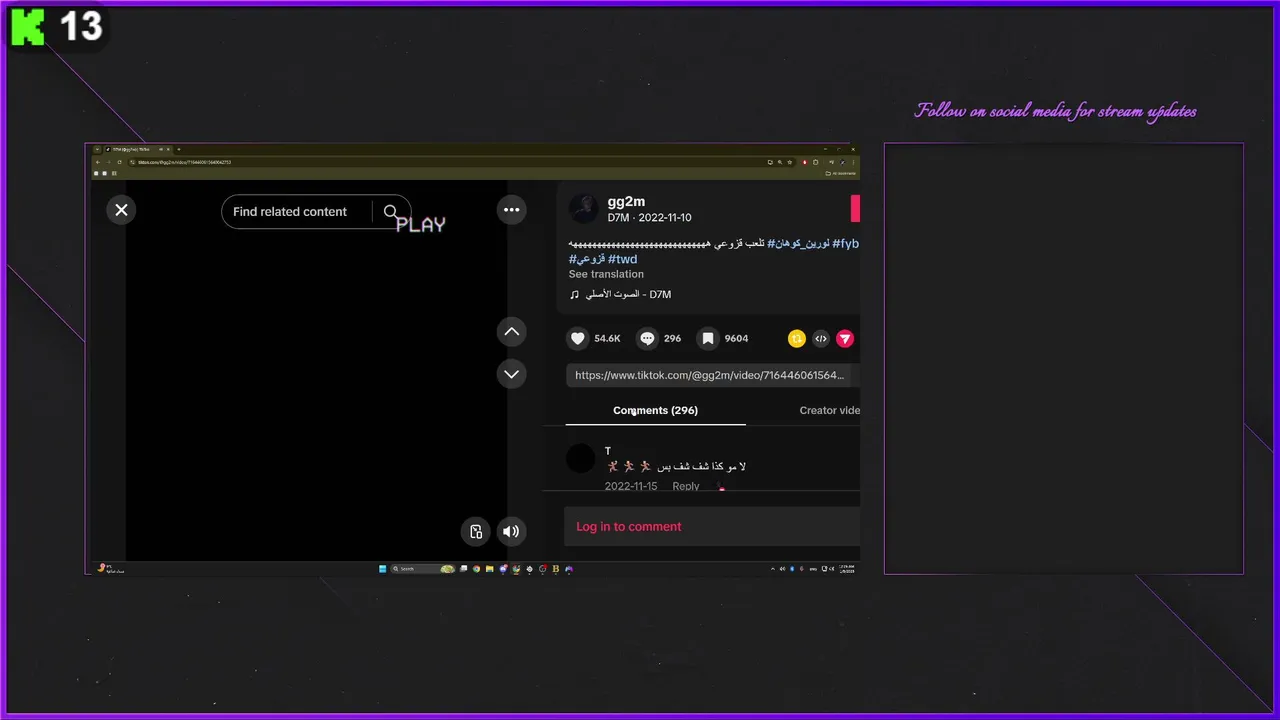
Task: Open the gg2m username link
Action: pos(626,202)
